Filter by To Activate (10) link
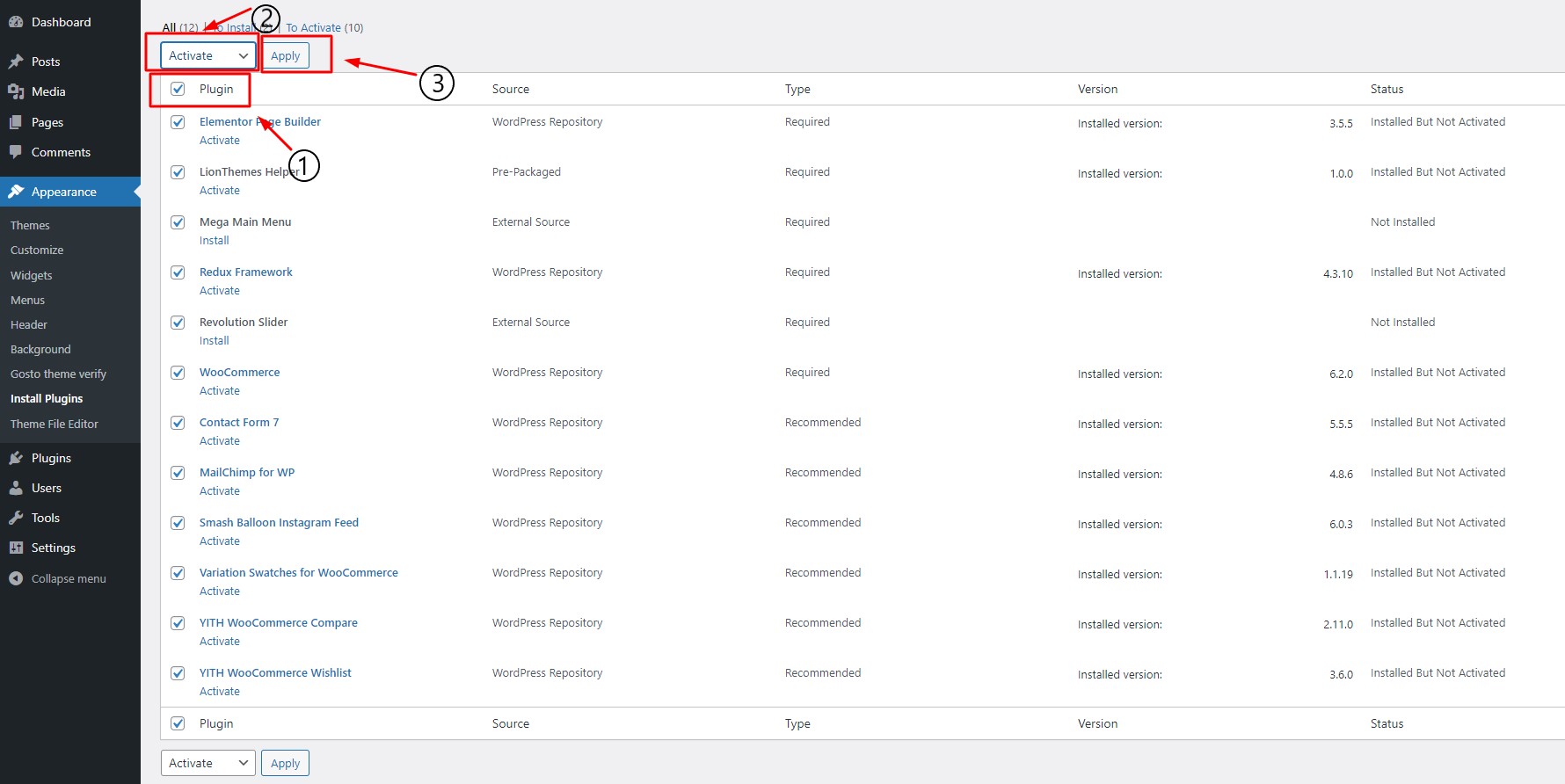Viewport: 1565px width, 784px height. (324, 27)
